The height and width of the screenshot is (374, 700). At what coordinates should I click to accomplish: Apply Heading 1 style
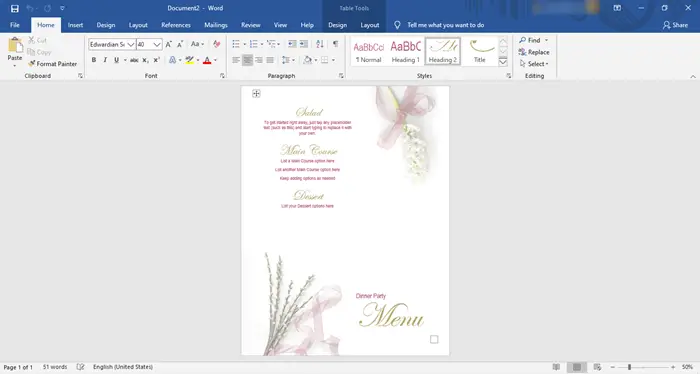[x=405, y=51]
